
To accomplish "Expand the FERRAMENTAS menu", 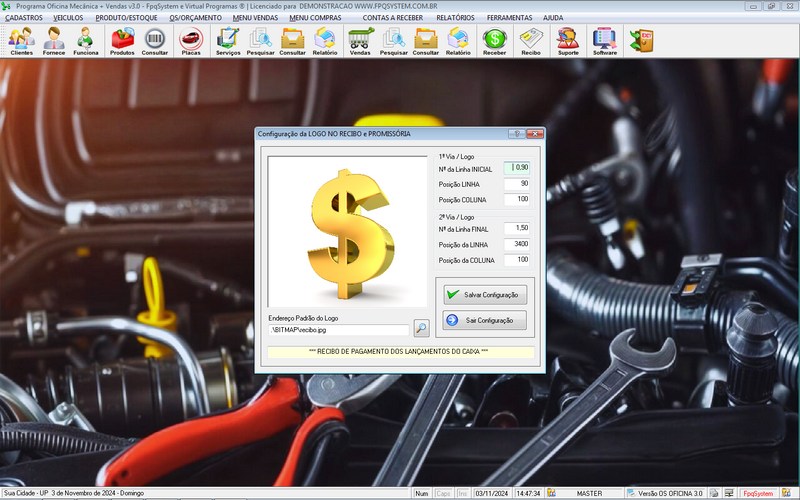I will point(509,18).
